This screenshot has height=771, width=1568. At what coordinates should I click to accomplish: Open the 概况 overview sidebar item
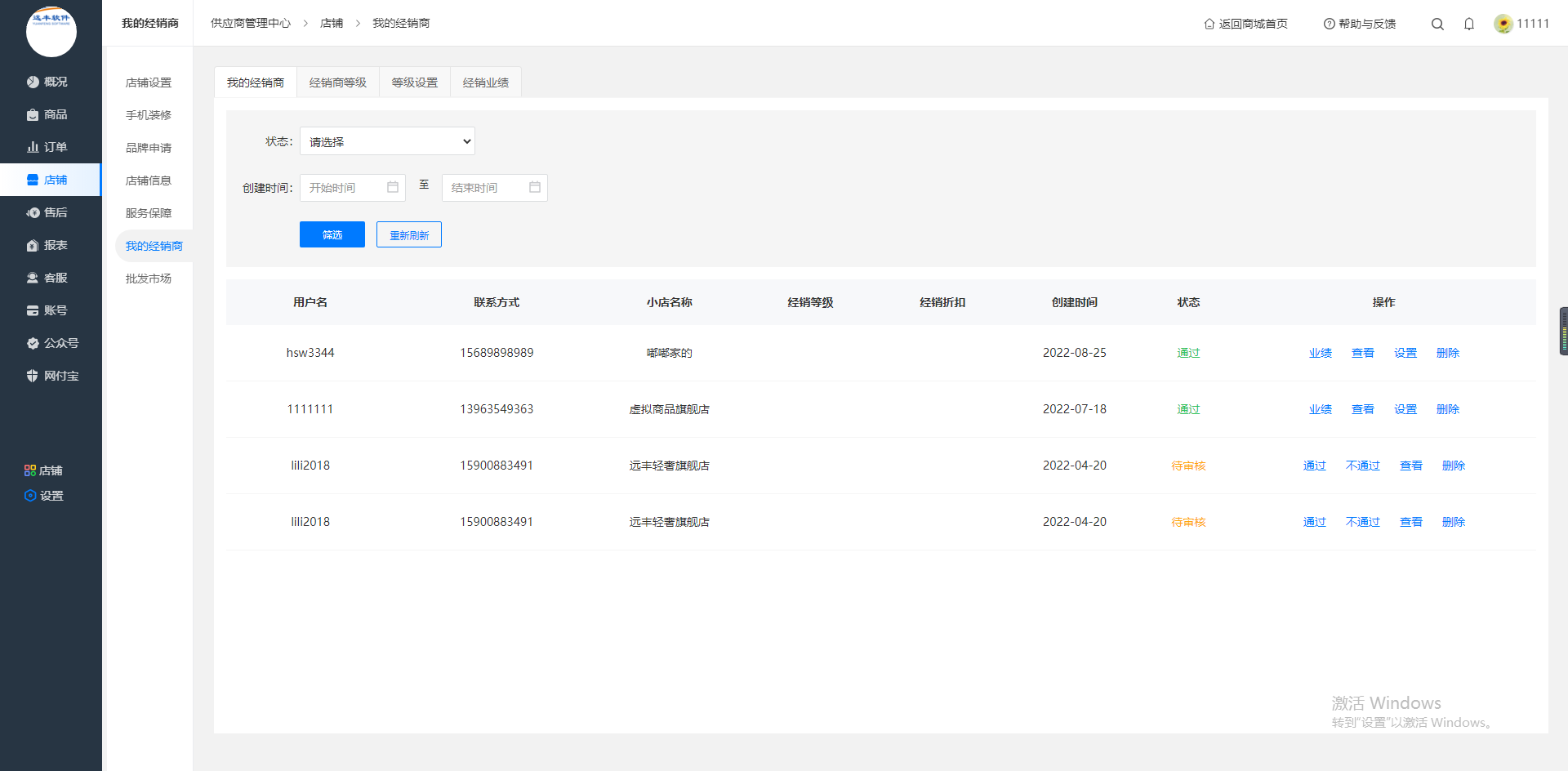pos(47,82)
